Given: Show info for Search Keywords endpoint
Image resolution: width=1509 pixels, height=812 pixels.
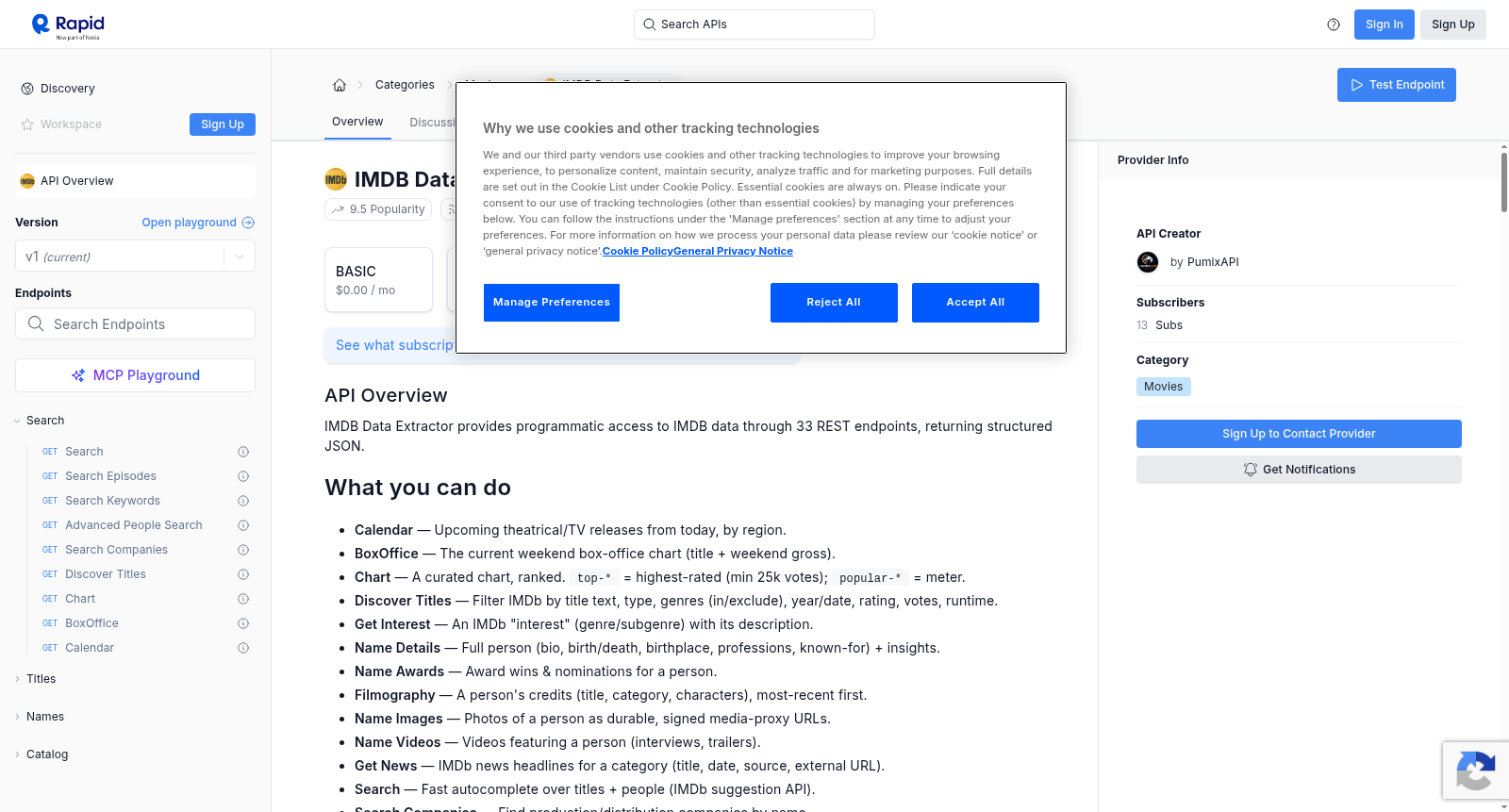Looking at the screenshot, I should (243, 501).
